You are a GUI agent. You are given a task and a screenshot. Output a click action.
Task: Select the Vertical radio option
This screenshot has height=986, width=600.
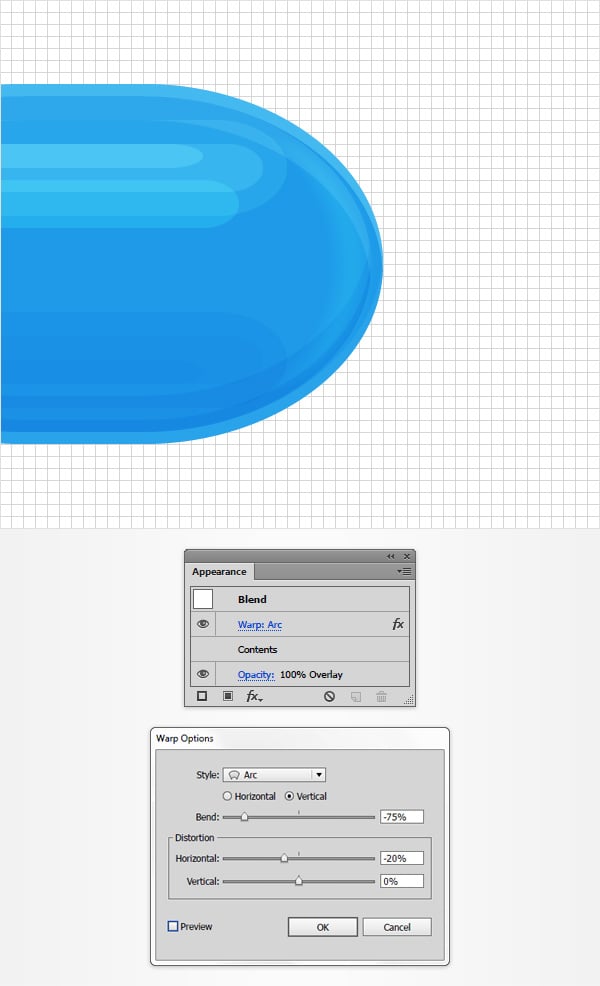pos(306,796)
